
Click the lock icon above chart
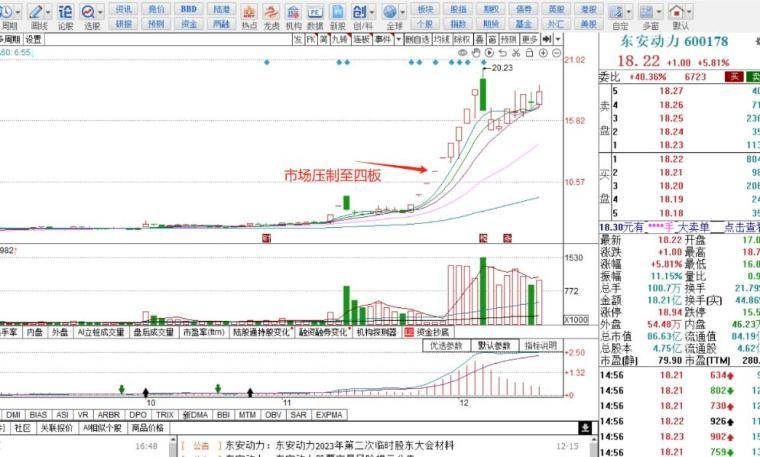pyautogui.click(x=529, y=52)
